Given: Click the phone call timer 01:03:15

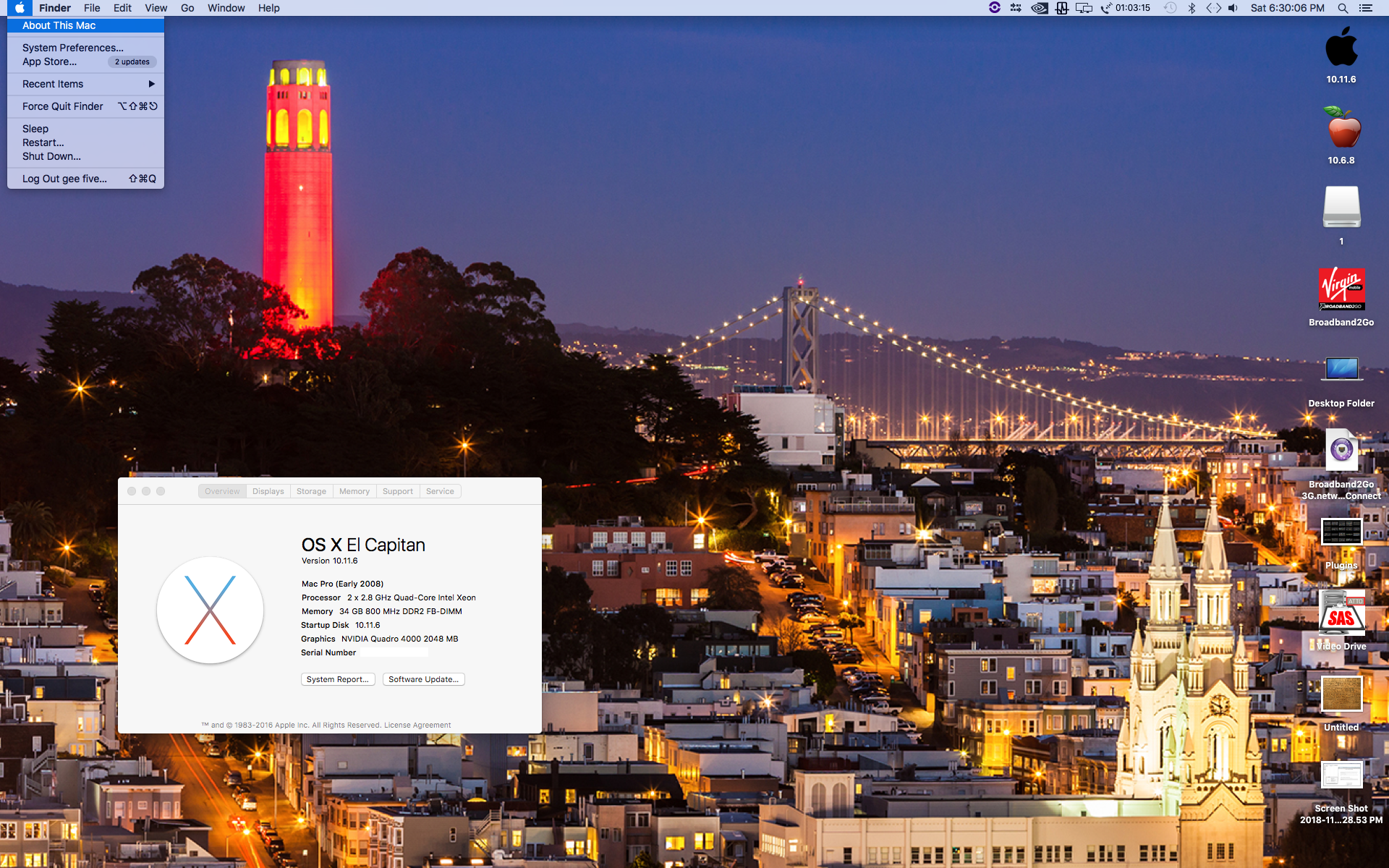Looking at the screenshot, I should (x=1125, y=8).
